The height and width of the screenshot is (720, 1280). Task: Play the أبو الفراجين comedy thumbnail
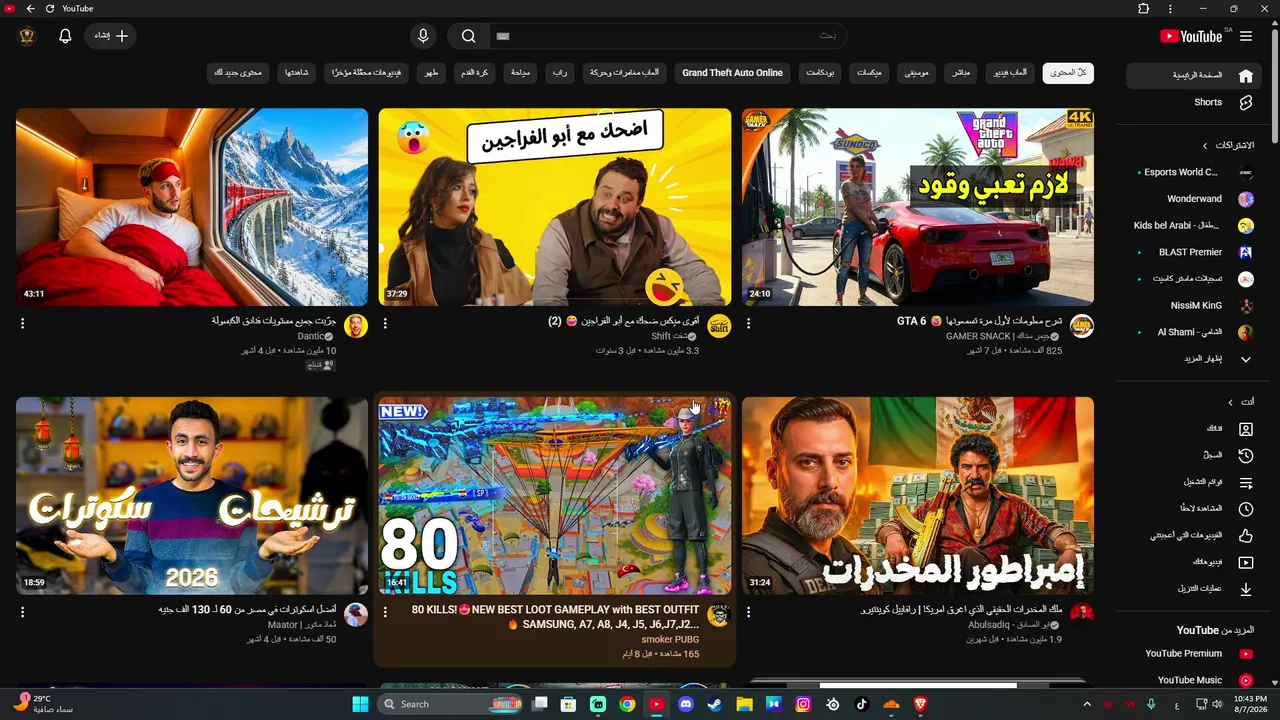click(x=555, y=207)
